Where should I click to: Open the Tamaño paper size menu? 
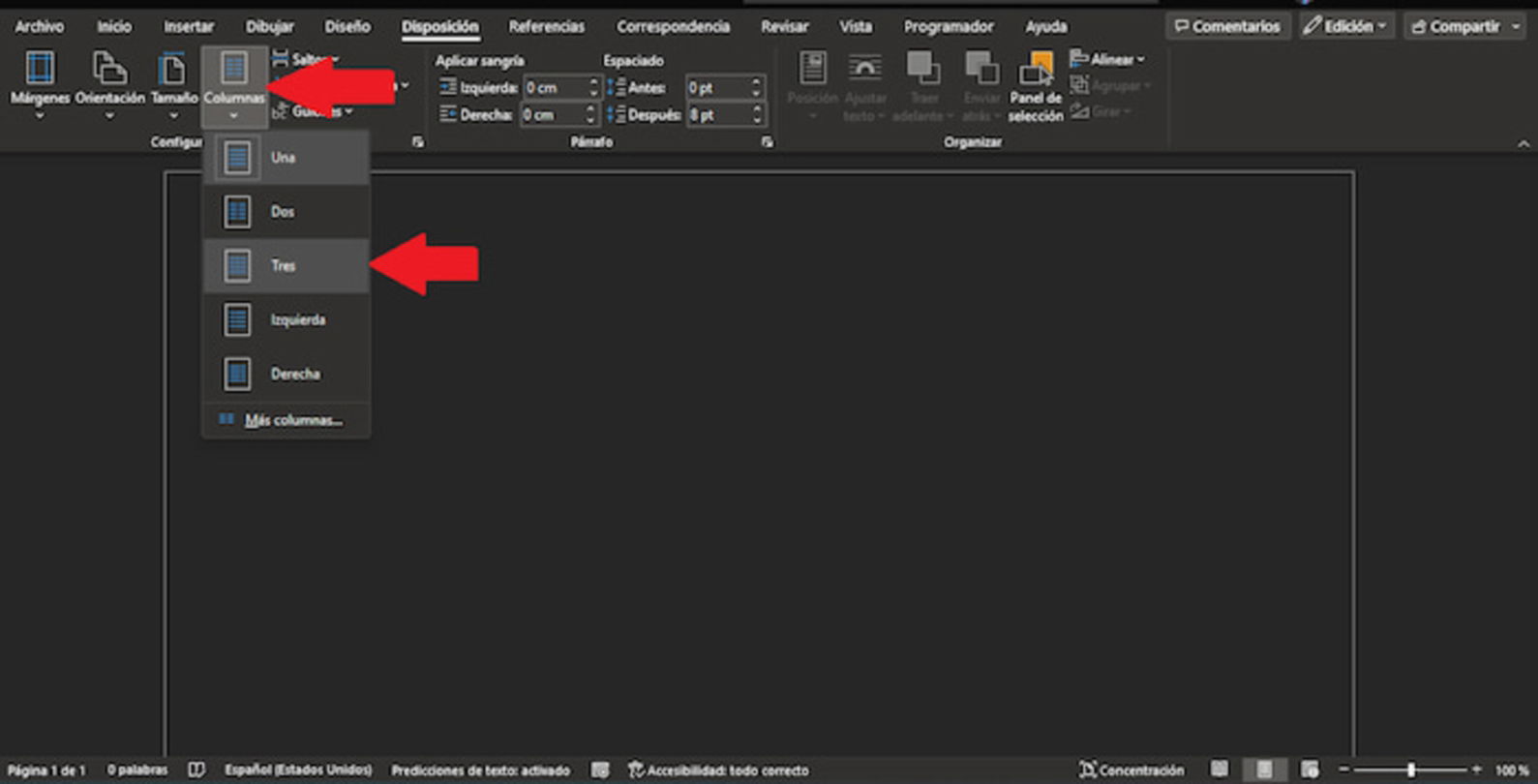click(174, 85)
